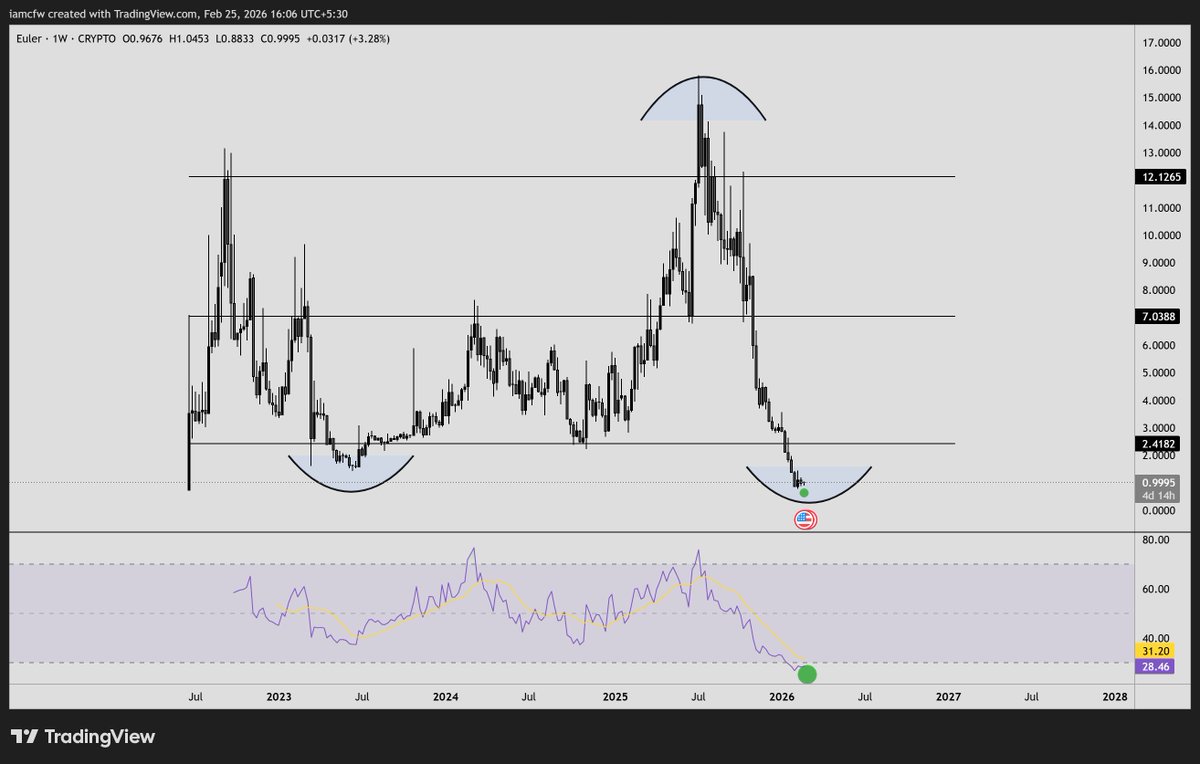Click the 4d 14h countdown label
This screenshot has height=764, width=1200.
click(1160, 495)
